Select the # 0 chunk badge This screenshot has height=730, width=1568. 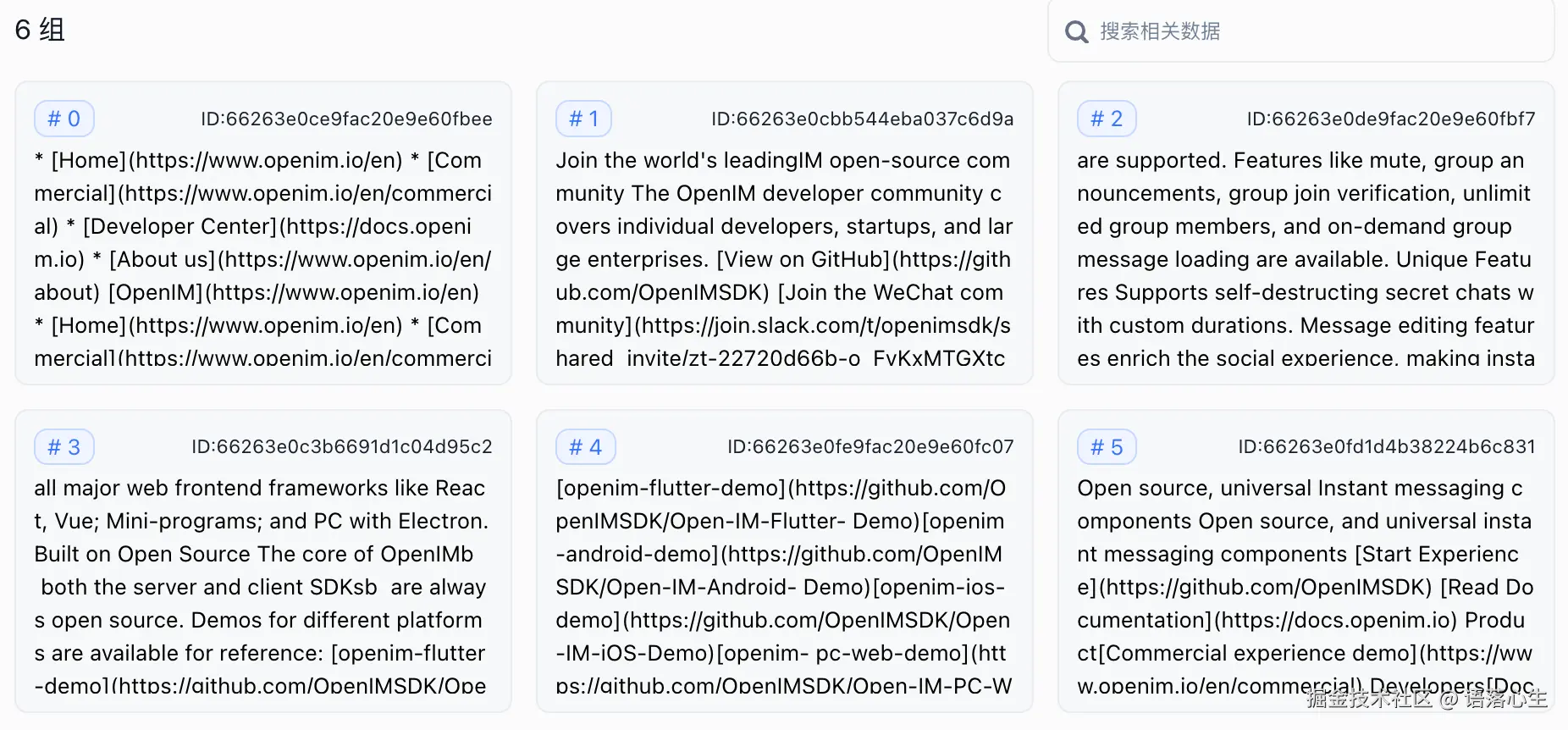[64, 119]
